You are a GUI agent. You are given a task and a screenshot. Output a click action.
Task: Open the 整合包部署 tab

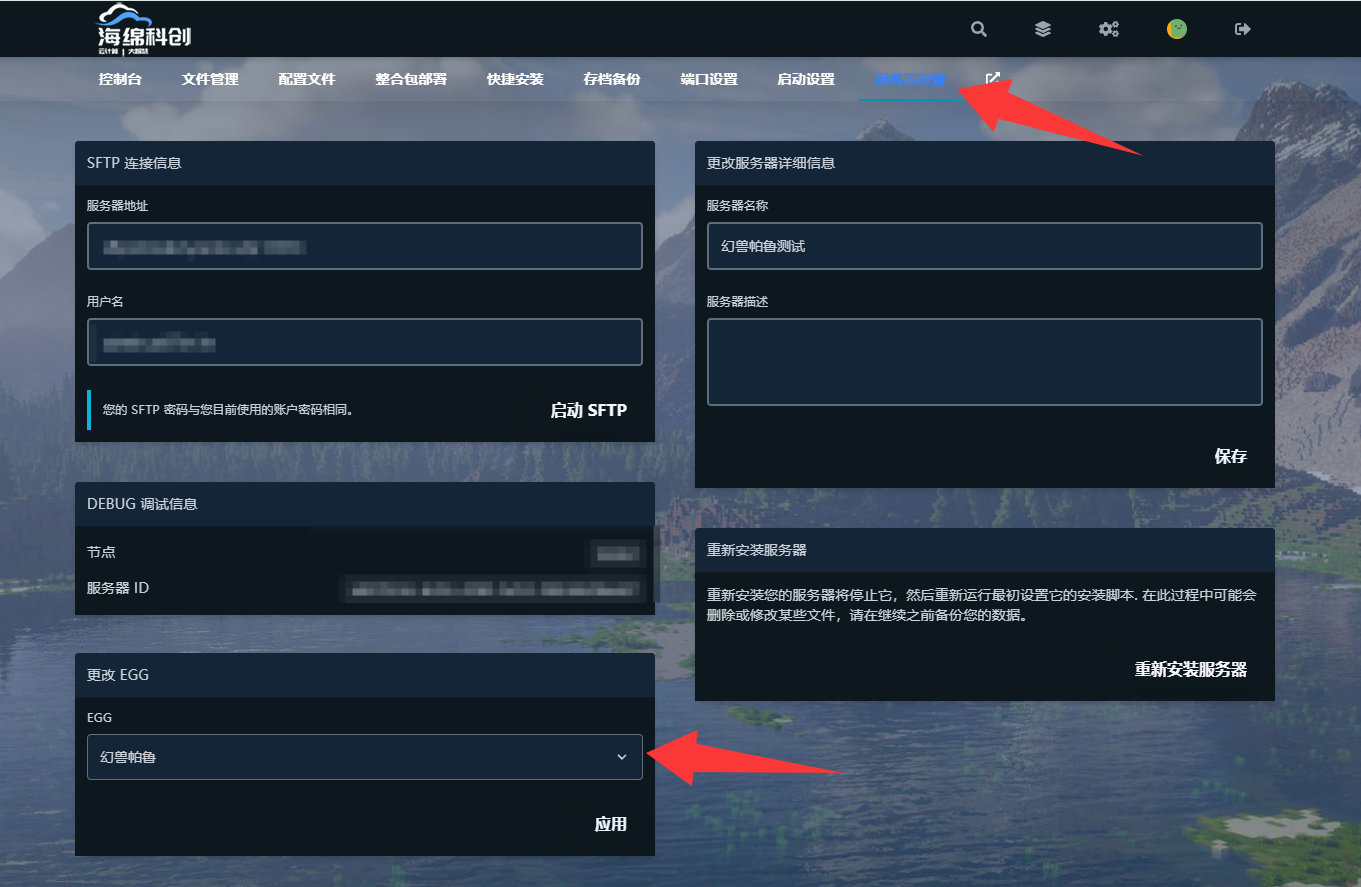[411, 79]
